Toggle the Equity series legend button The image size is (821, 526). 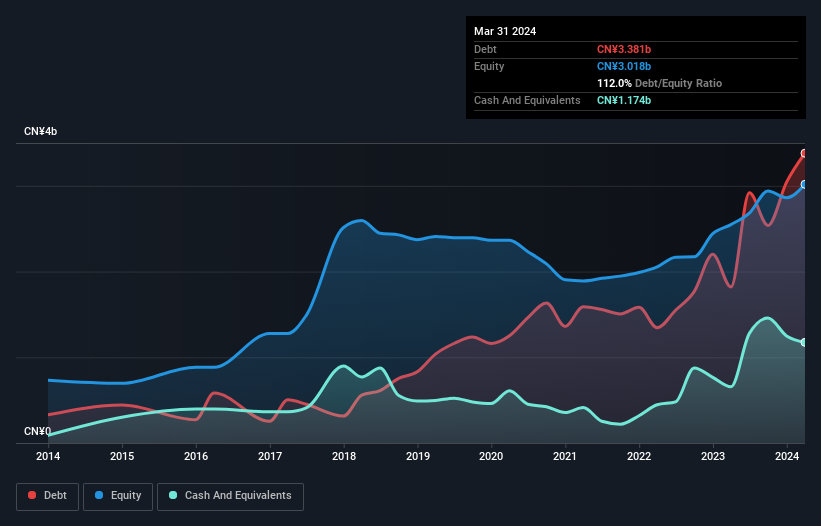click(x=118, y=496)
